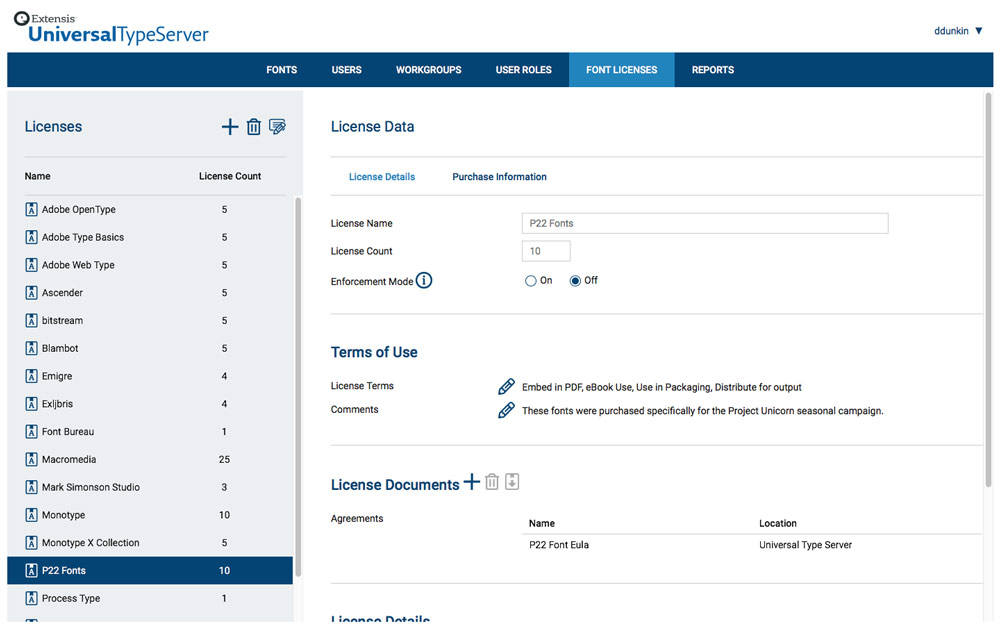Click the Ascender license icon
Viewport: 1000px width, 625px height.
tap(31, 293)
